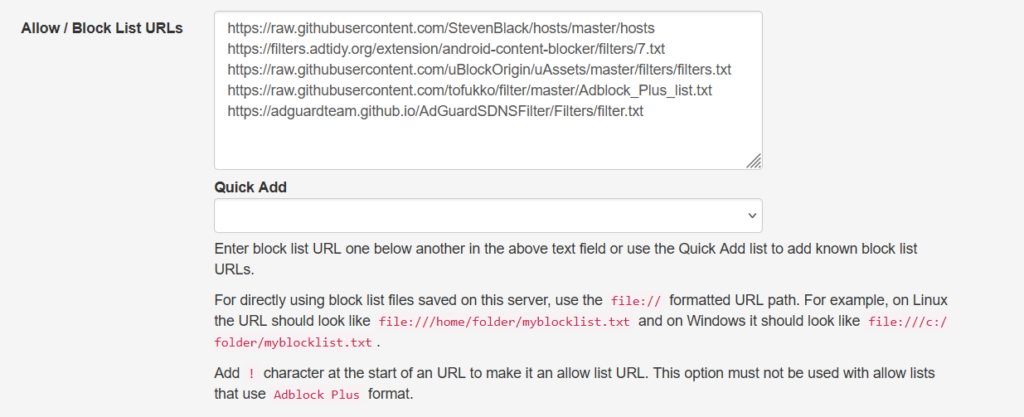
Task: Click the "This option must not be used" sentence
Action: click(800, 372)
